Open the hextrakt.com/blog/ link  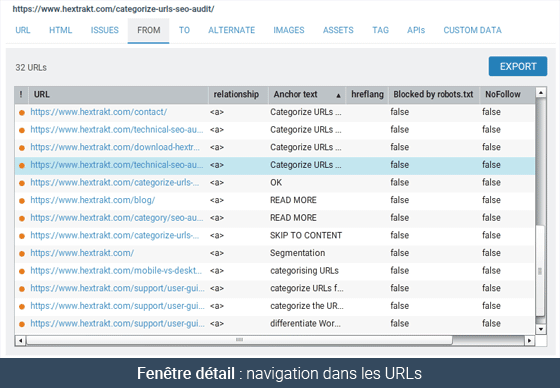(x=92, y=200)
